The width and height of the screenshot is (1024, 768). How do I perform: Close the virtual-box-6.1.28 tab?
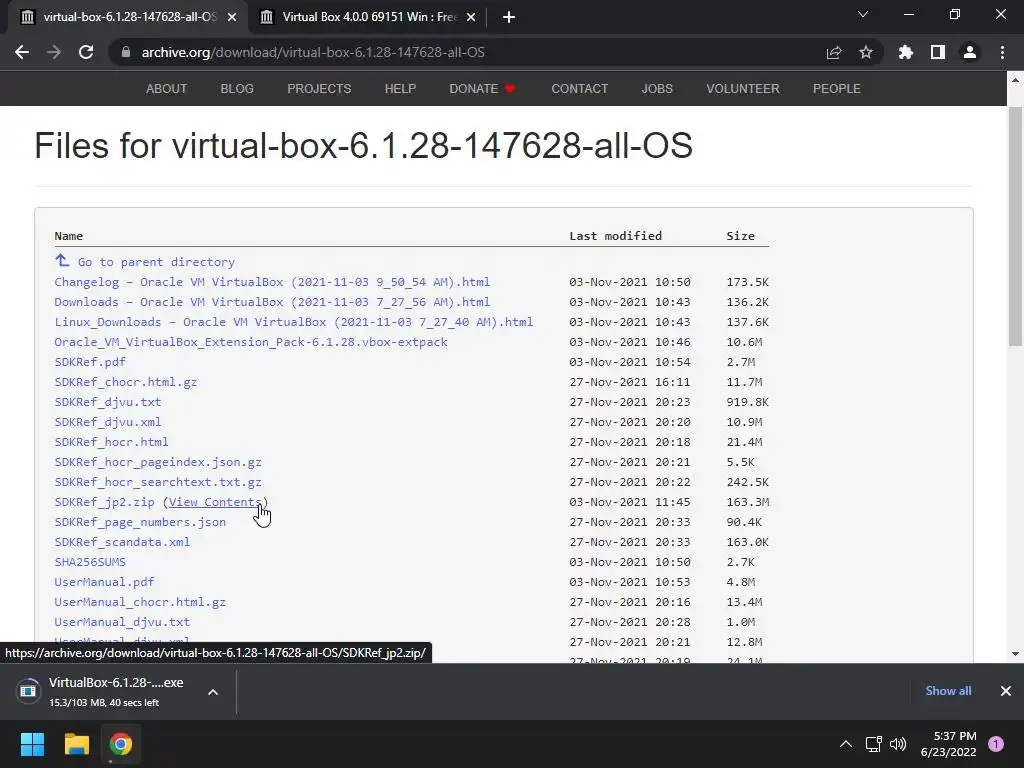coord(232,18)
